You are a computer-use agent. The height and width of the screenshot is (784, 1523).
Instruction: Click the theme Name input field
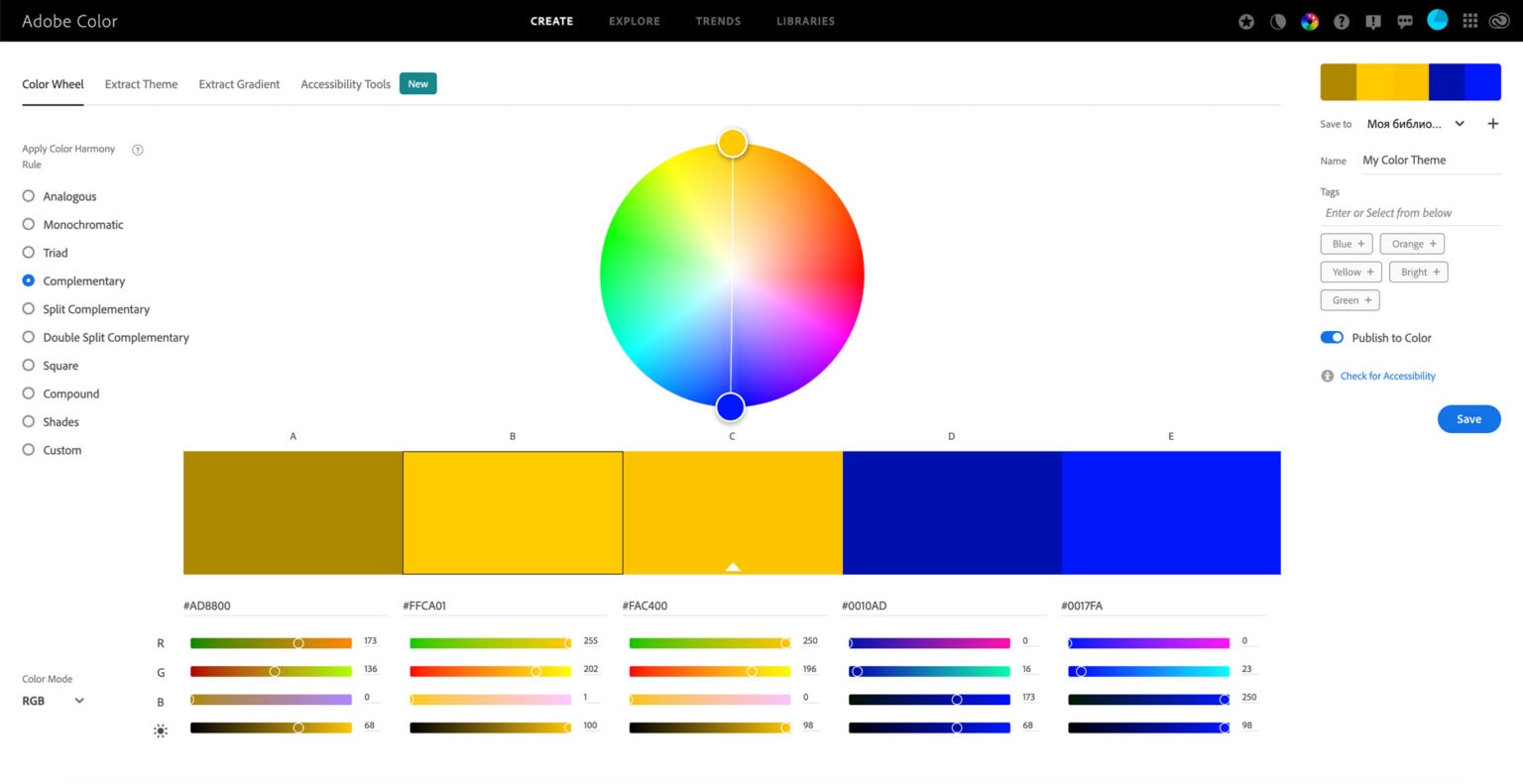[1429, 161]
